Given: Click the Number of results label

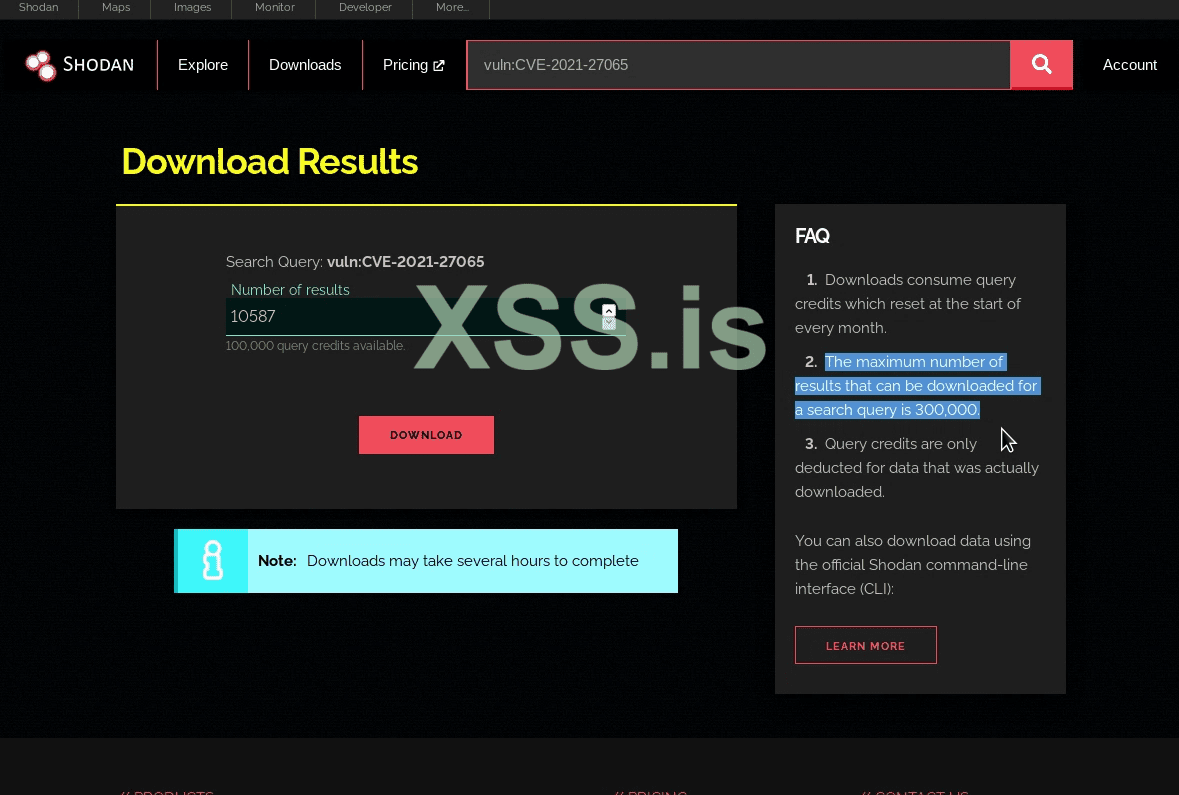Looking at the screenshot, I should tap(290, 290).
